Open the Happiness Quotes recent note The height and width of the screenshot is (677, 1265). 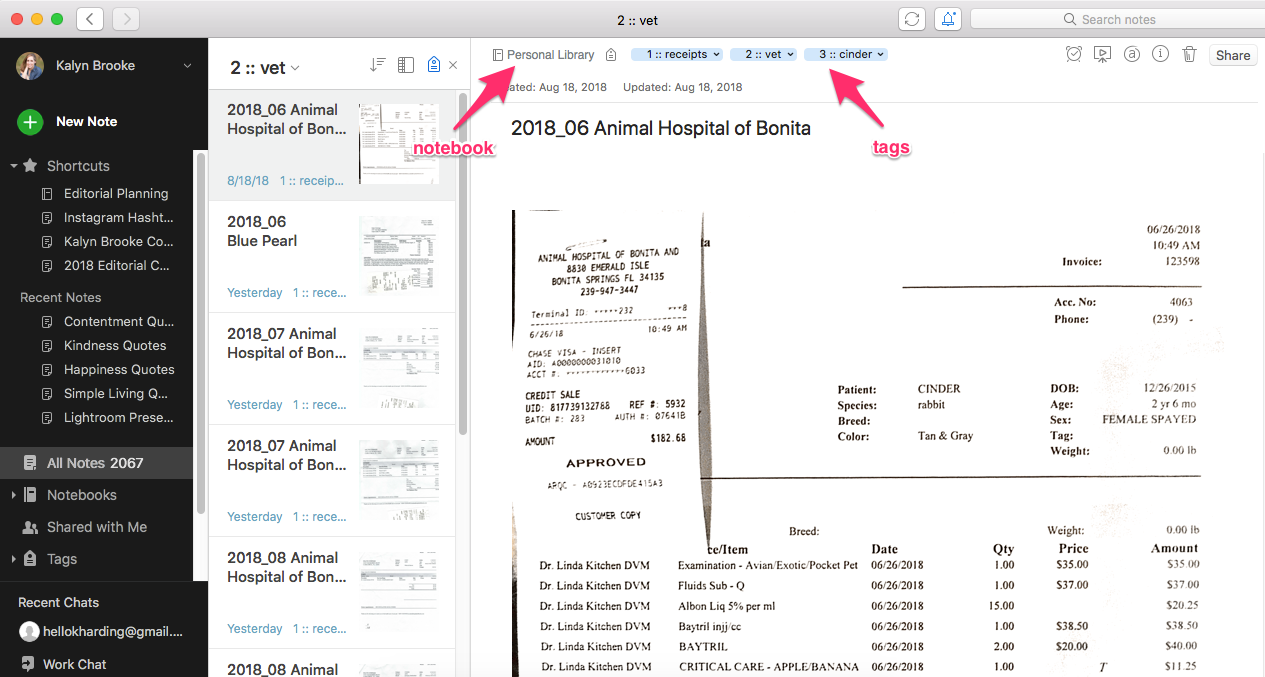119,370
